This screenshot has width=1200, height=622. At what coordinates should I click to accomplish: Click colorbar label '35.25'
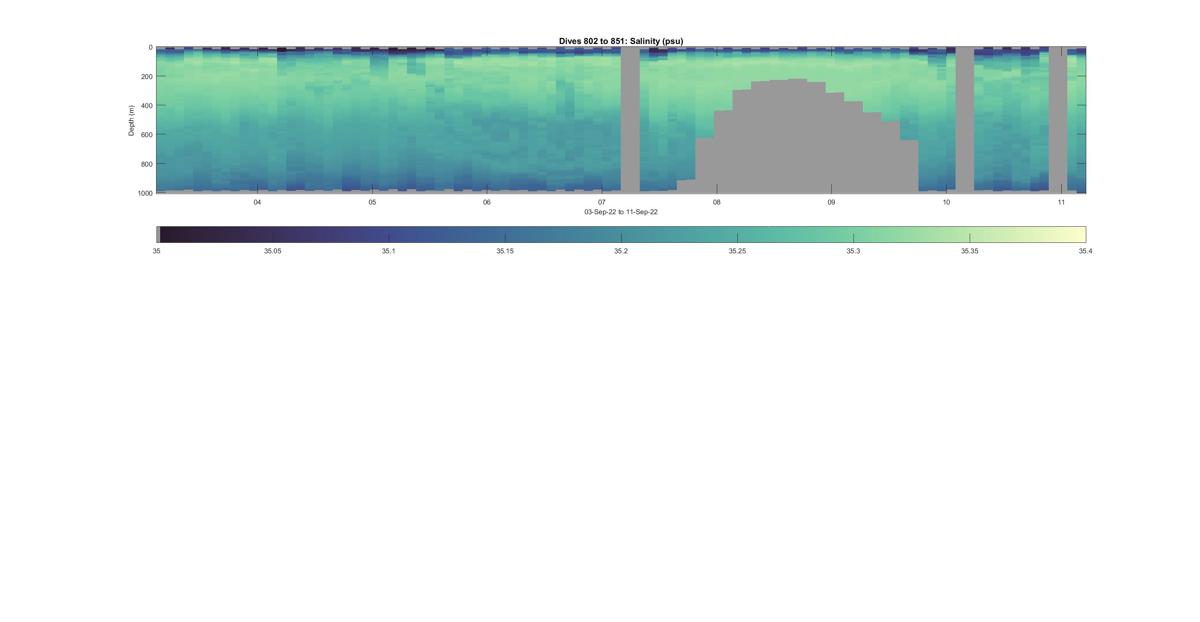click(737, 251)
